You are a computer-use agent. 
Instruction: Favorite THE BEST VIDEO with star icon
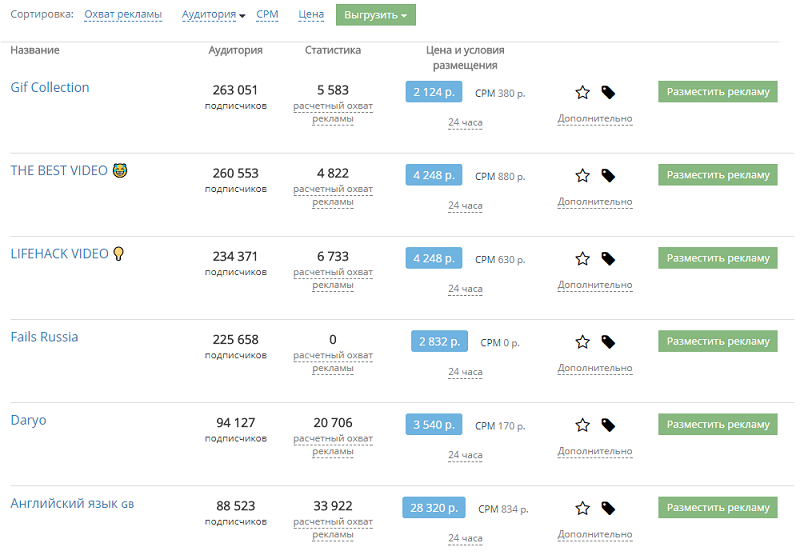pyautogui.click(x=583, y=176)
